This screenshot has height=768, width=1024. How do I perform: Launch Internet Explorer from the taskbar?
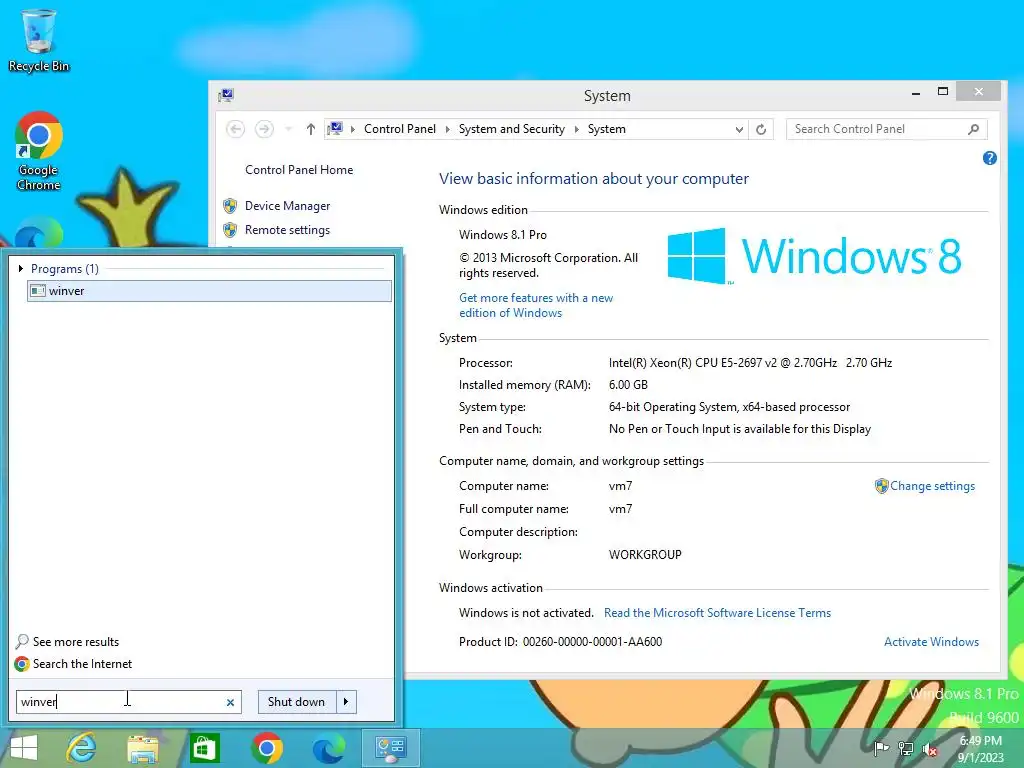[x=82, y=748]
